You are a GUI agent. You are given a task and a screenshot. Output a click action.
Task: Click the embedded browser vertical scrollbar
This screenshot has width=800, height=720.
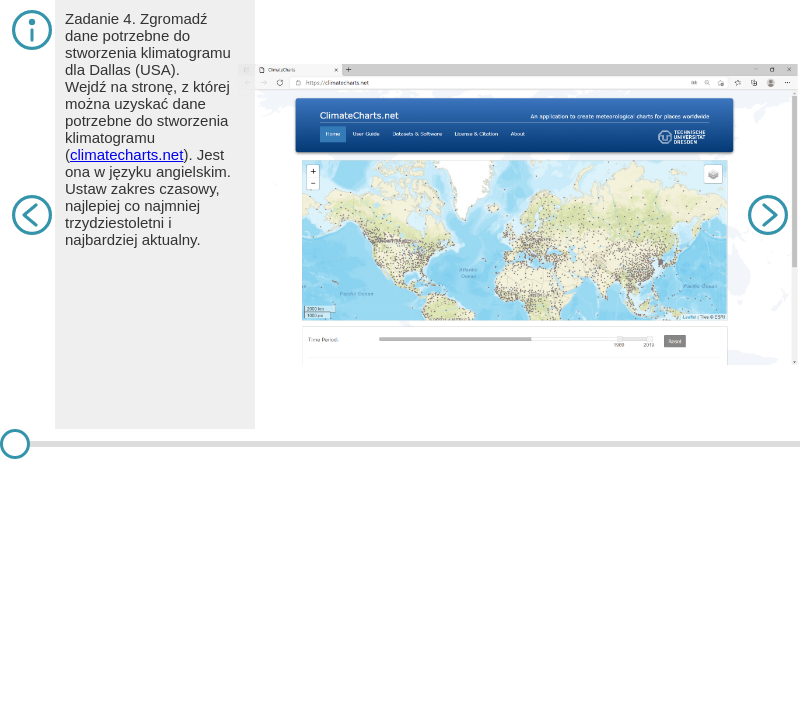click(794, 181)
